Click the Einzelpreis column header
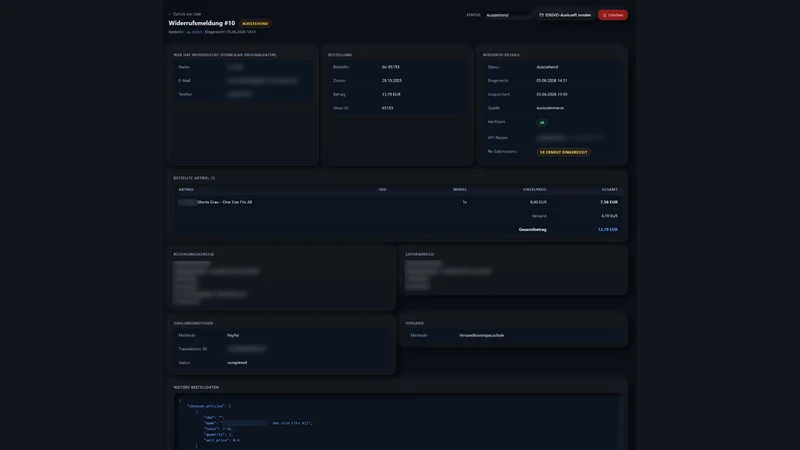The height and width of the screenshot is (450, 800). (534, 189)
